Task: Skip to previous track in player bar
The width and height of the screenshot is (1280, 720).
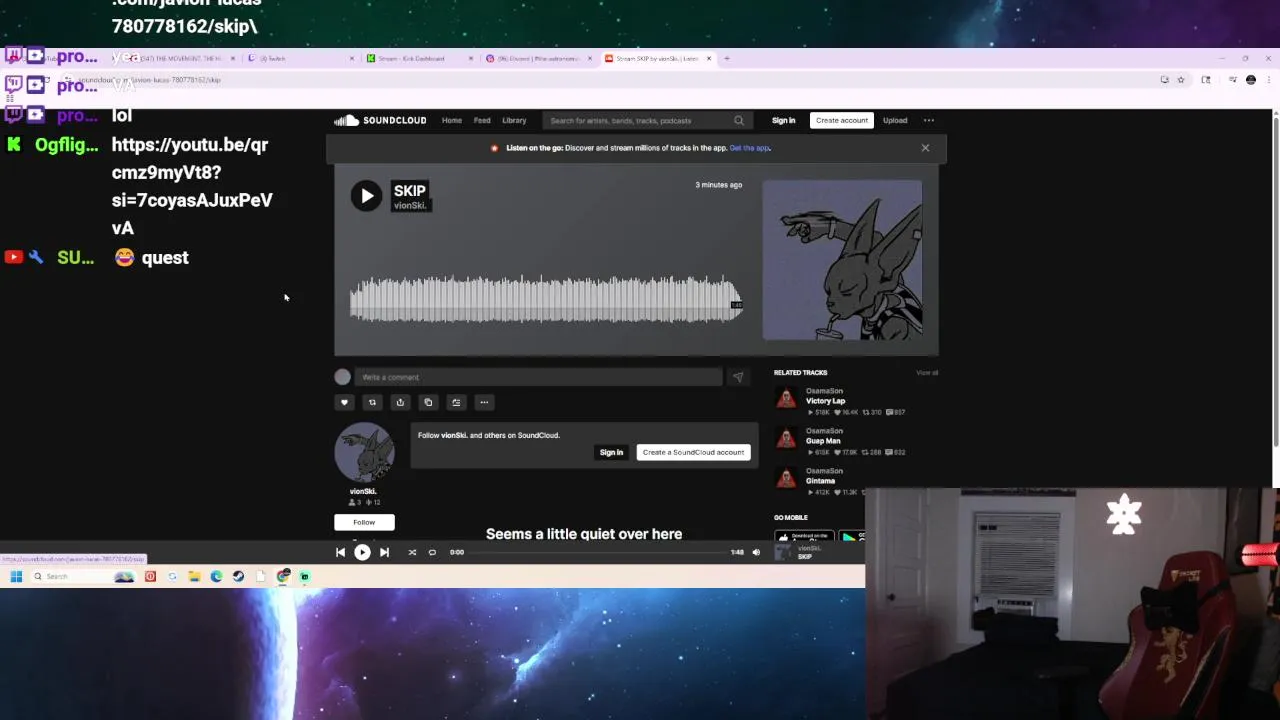Action: 340,552
